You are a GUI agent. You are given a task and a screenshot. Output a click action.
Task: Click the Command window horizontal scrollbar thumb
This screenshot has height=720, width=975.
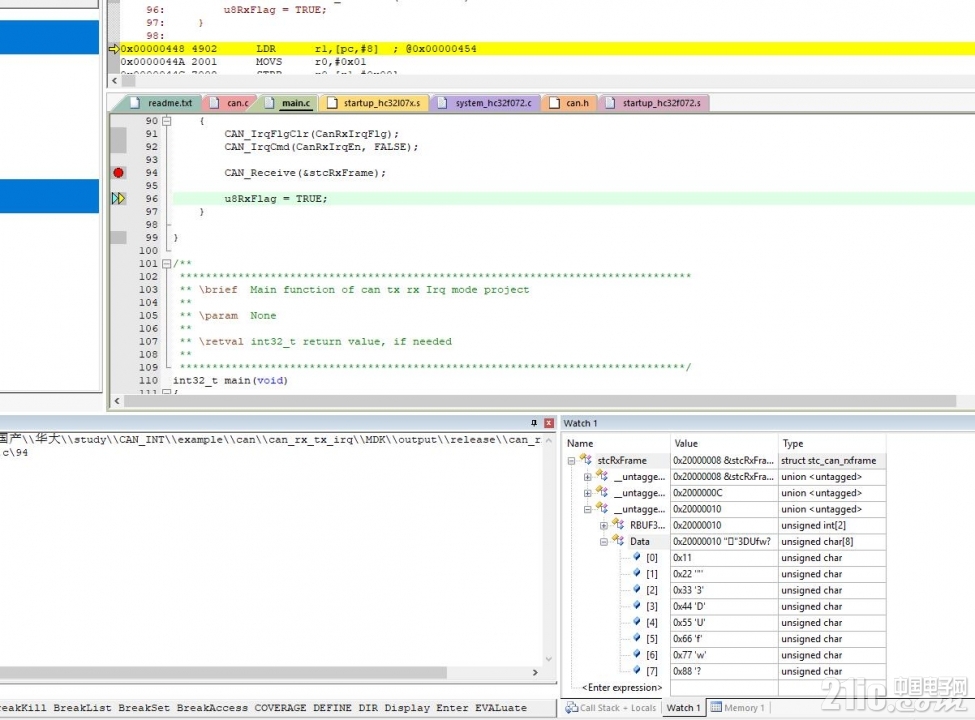pyautogui.click(x=223, y=672)
